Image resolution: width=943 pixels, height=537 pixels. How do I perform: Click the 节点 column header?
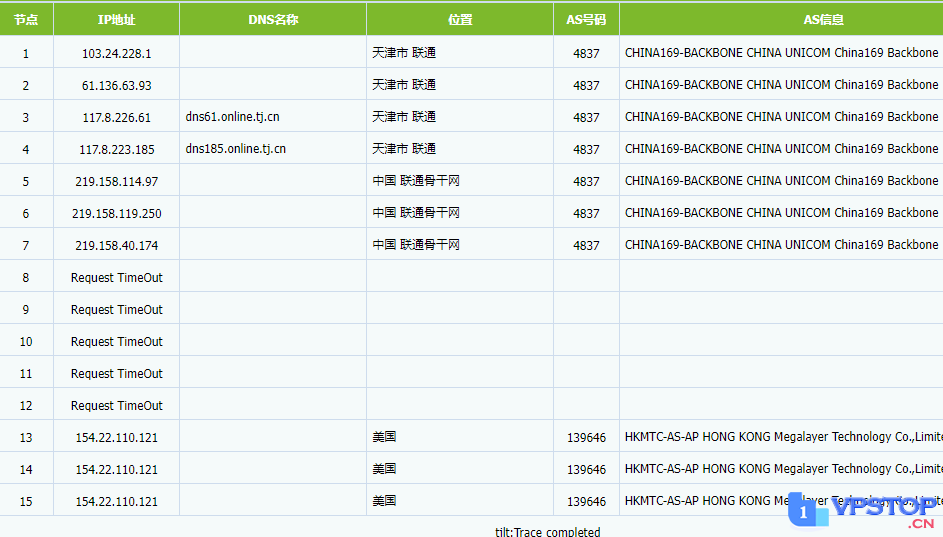point(26,19)
